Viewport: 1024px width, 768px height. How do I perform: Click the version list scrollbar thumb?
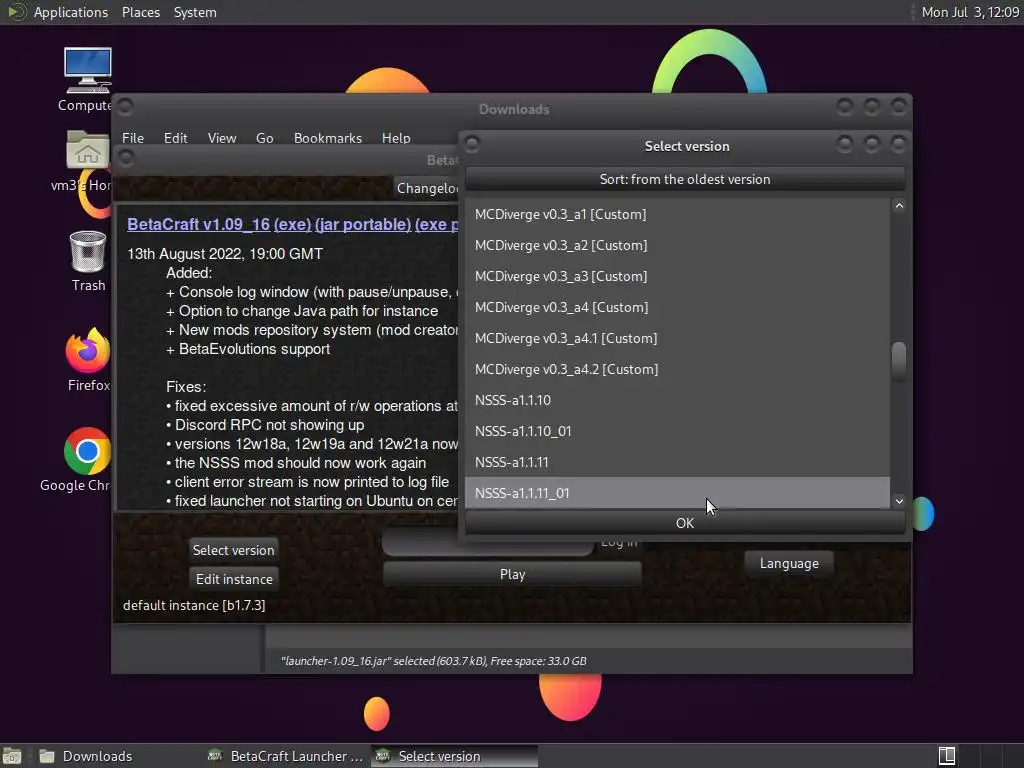coord(899,360)
